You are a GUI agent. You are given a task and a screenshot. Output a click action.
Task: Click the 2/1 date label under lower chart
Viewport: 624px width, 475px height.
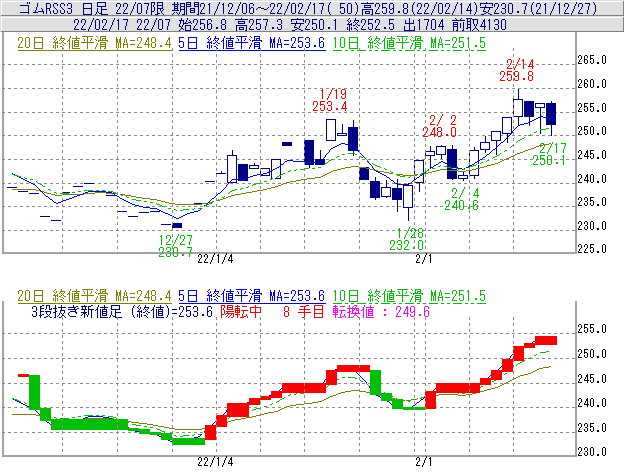(x=424, y=462)
